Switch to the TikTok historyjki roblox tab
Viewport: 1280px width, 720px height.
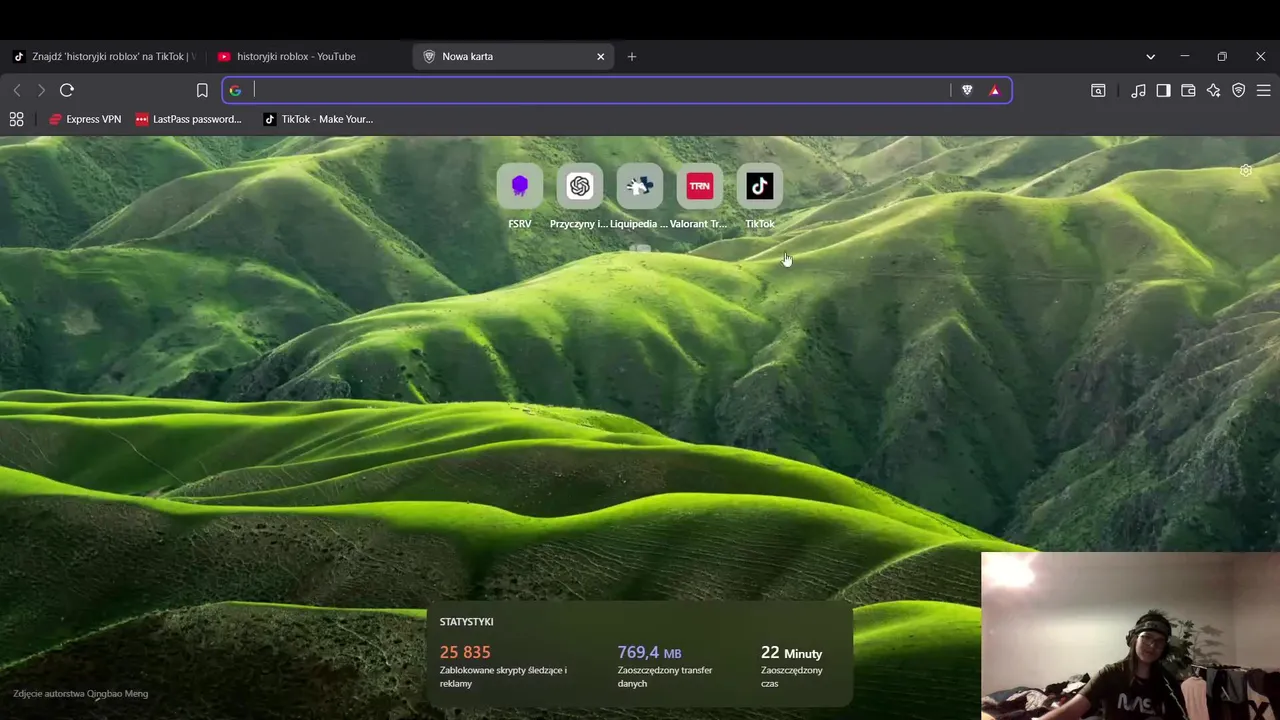tap(104, 57)
